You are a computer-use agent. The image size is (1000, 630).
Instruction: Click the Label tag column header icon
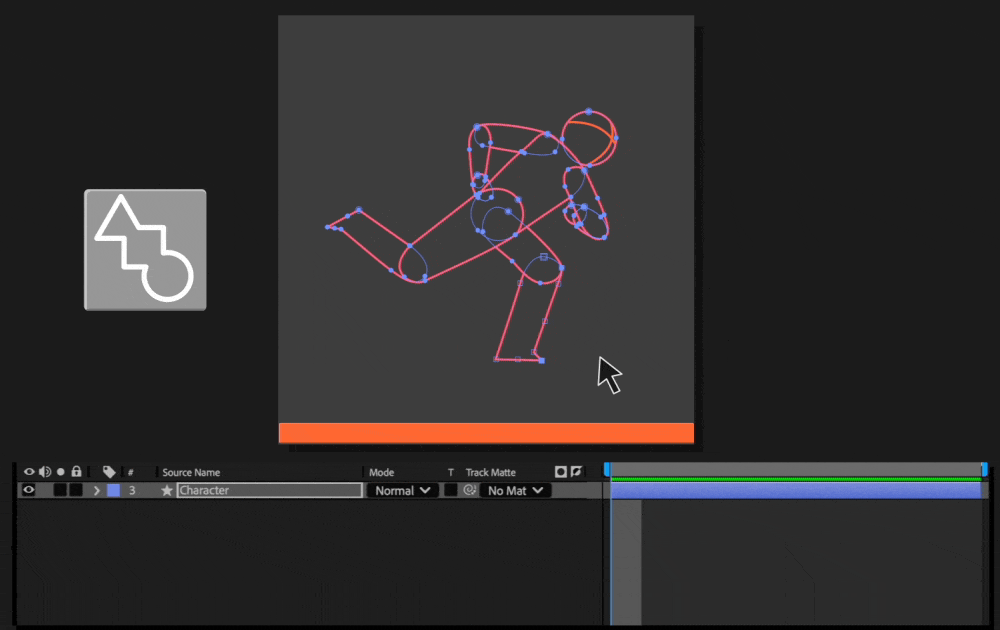coord(109,472)
